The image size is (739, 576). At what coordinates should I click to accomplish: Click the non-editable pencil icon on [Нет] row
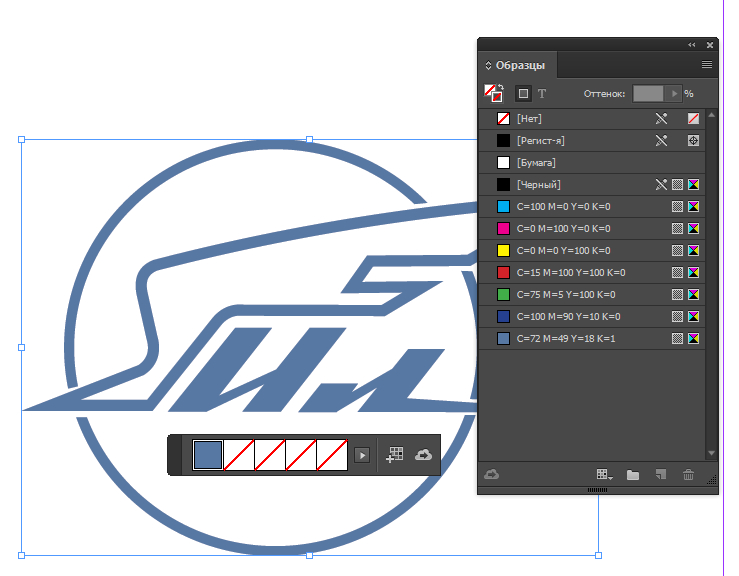[x=661, y=119]
